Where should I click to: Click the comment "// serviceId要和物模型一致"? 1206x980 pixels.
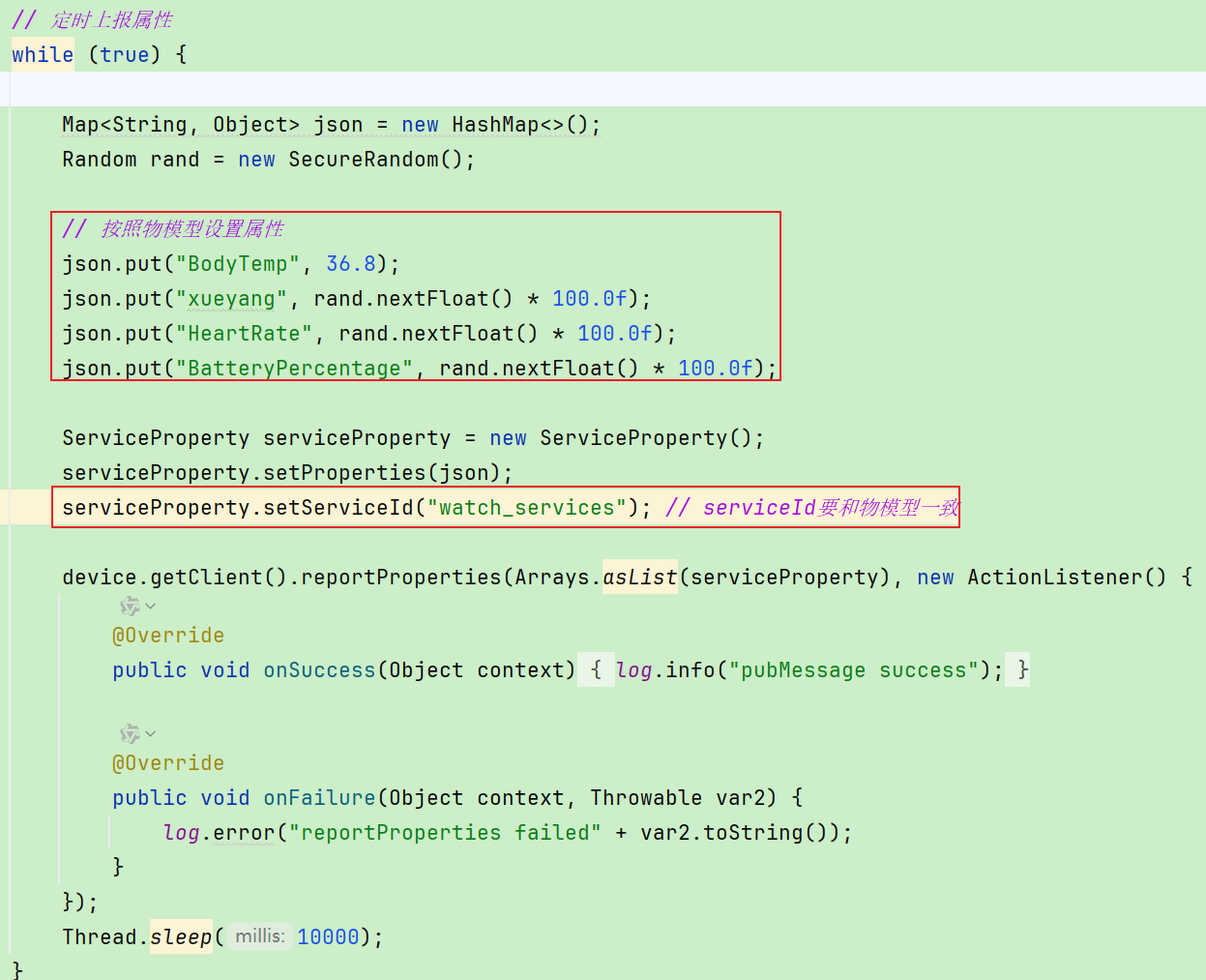click(x=812, y=508)
